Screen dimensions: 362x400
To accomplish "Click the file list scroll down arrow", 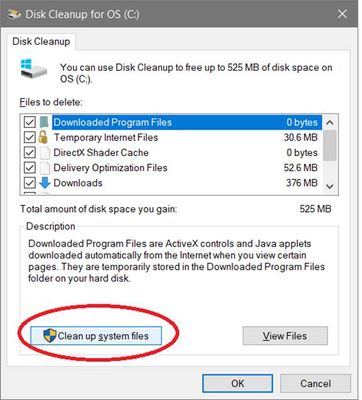I will tap(330, 186).
